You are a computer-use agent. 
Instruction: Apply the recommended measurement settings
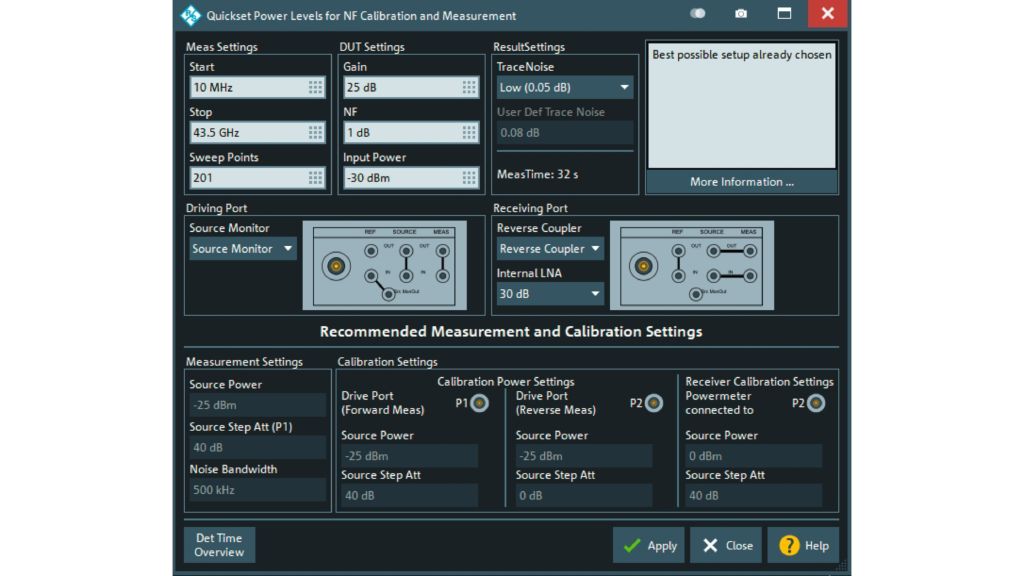click(648, 545)
